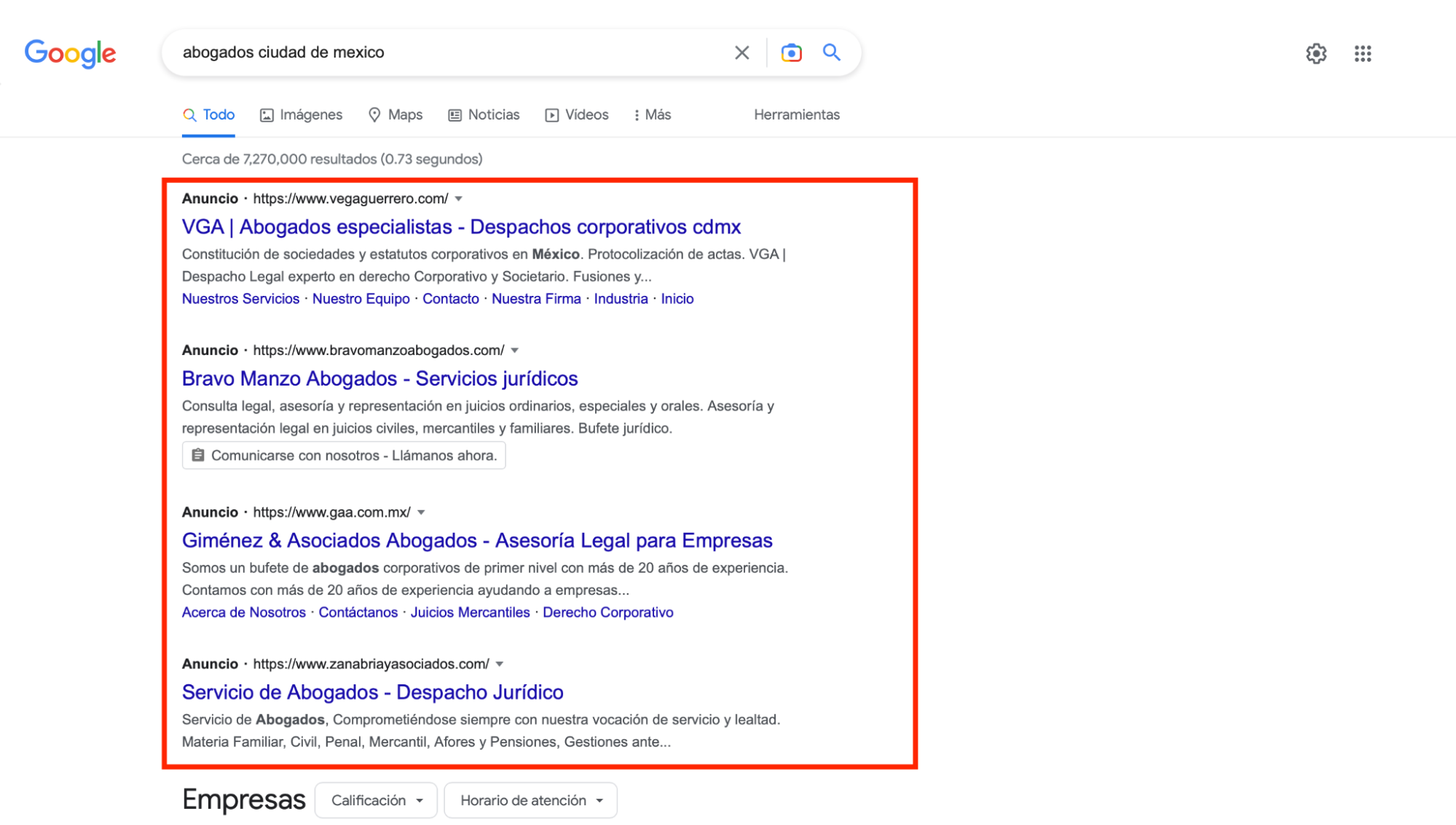
Task: Switch to the Maps tab
Action: [395, 115]
